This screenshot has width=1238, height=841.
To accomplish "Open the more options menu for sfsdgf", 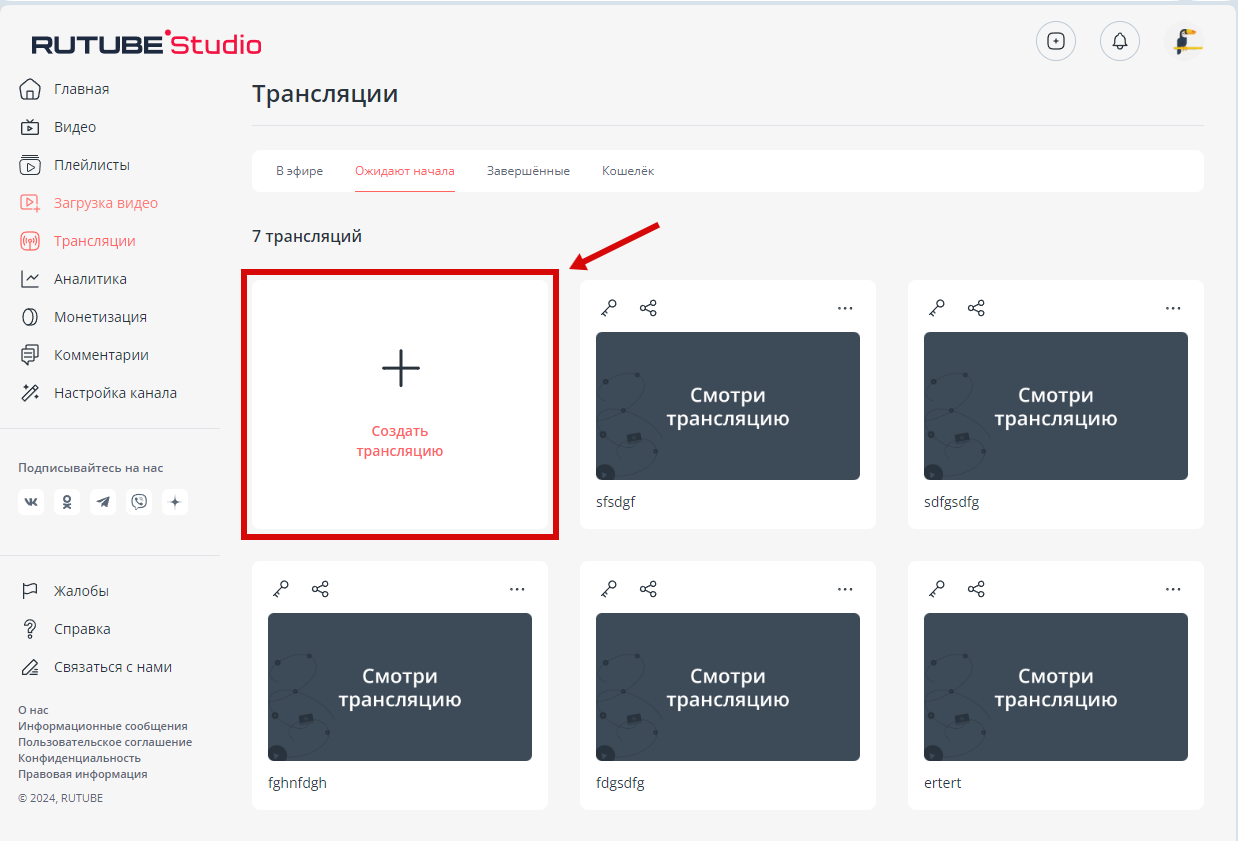I will pyautogui.click(x=845, y=308).
